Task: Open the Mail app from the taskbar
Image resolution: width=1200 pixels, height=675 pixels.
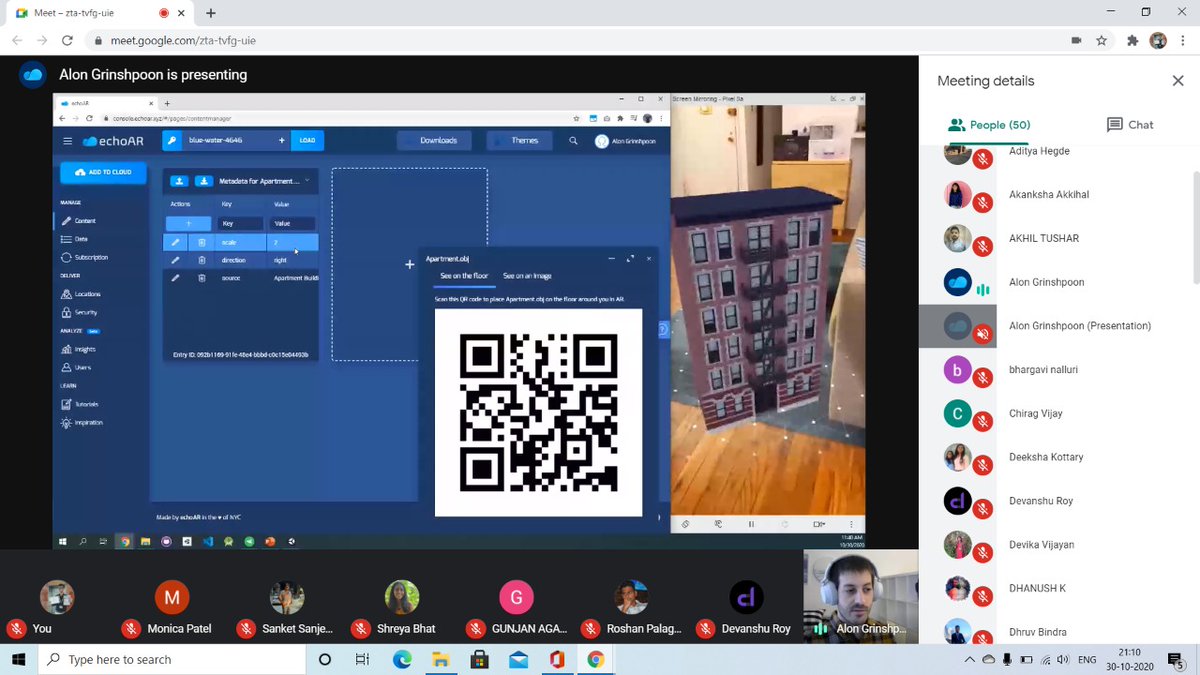Action: pos(518,659)
